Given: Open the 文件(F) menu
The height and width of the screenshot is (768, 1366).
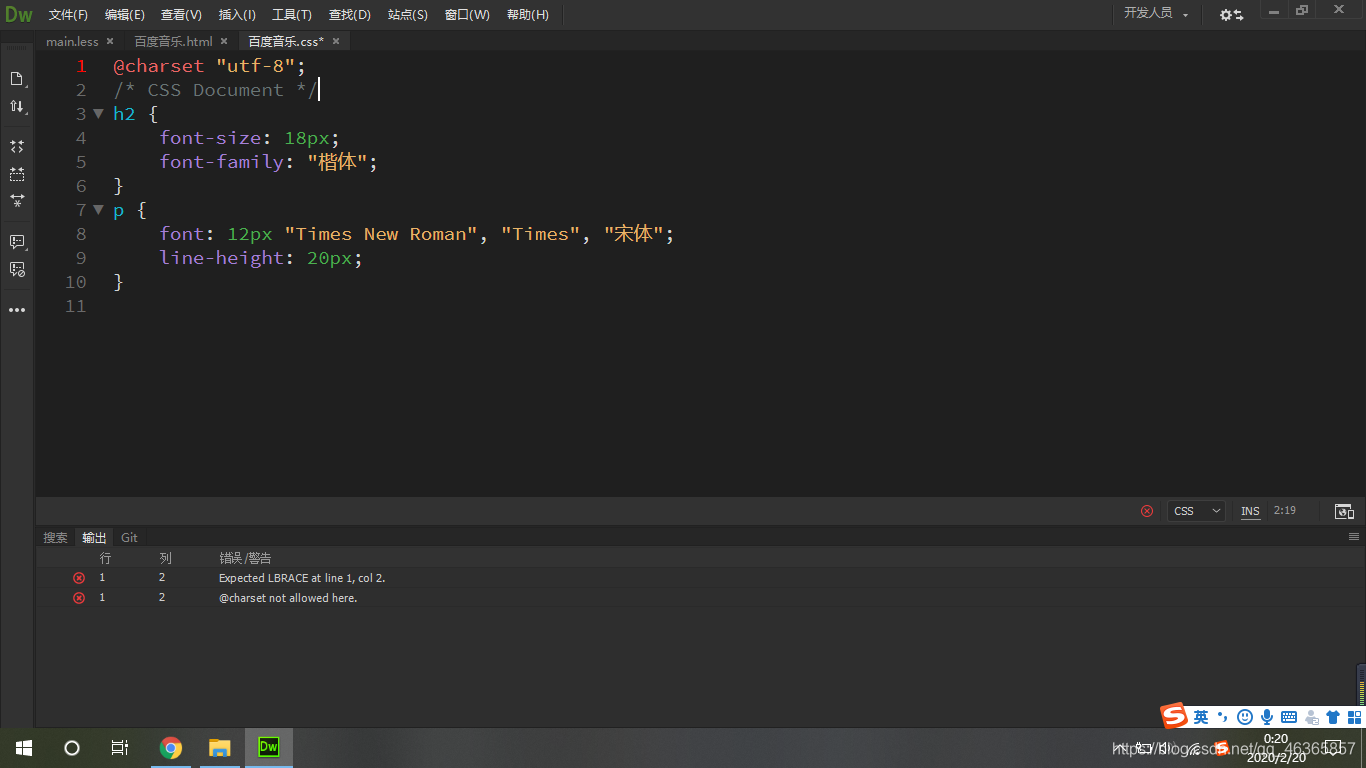Looking at the screenshot, I should coord(68,15).
